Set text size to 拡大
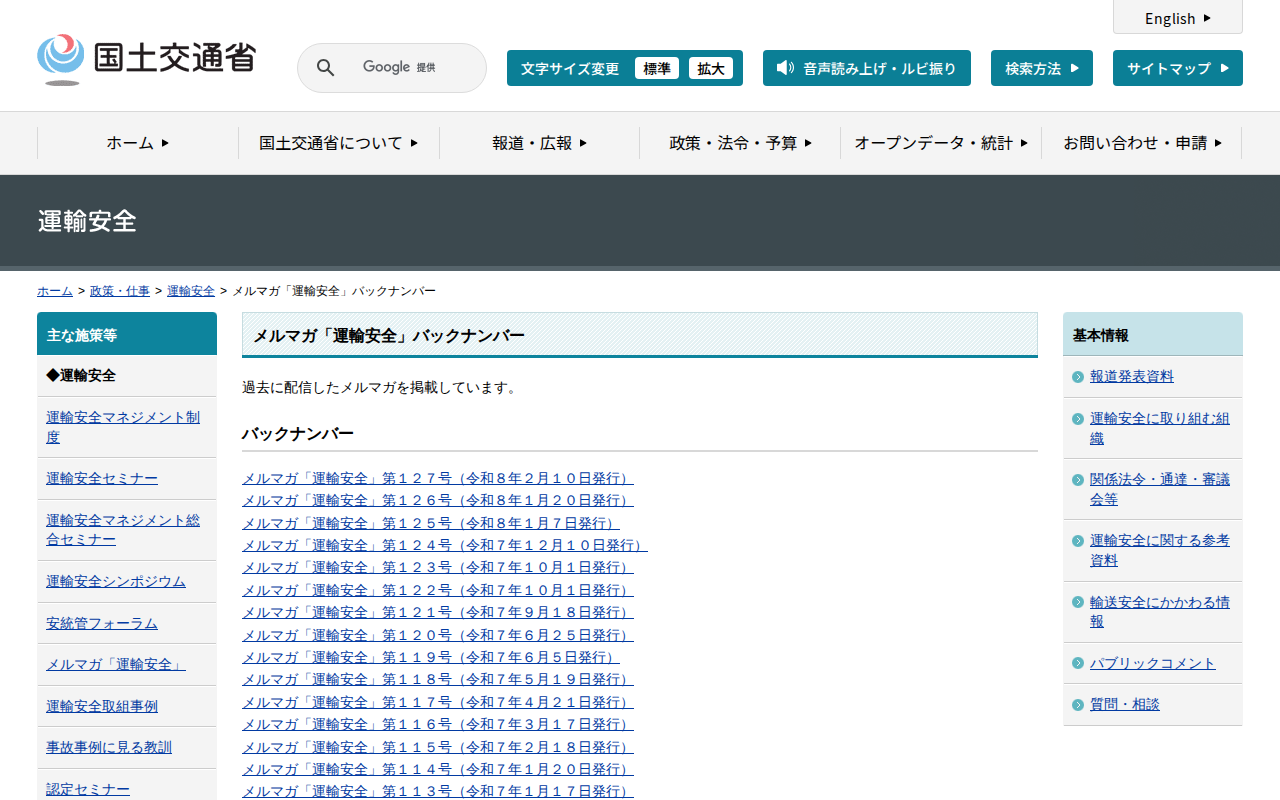 click(711, 68)
